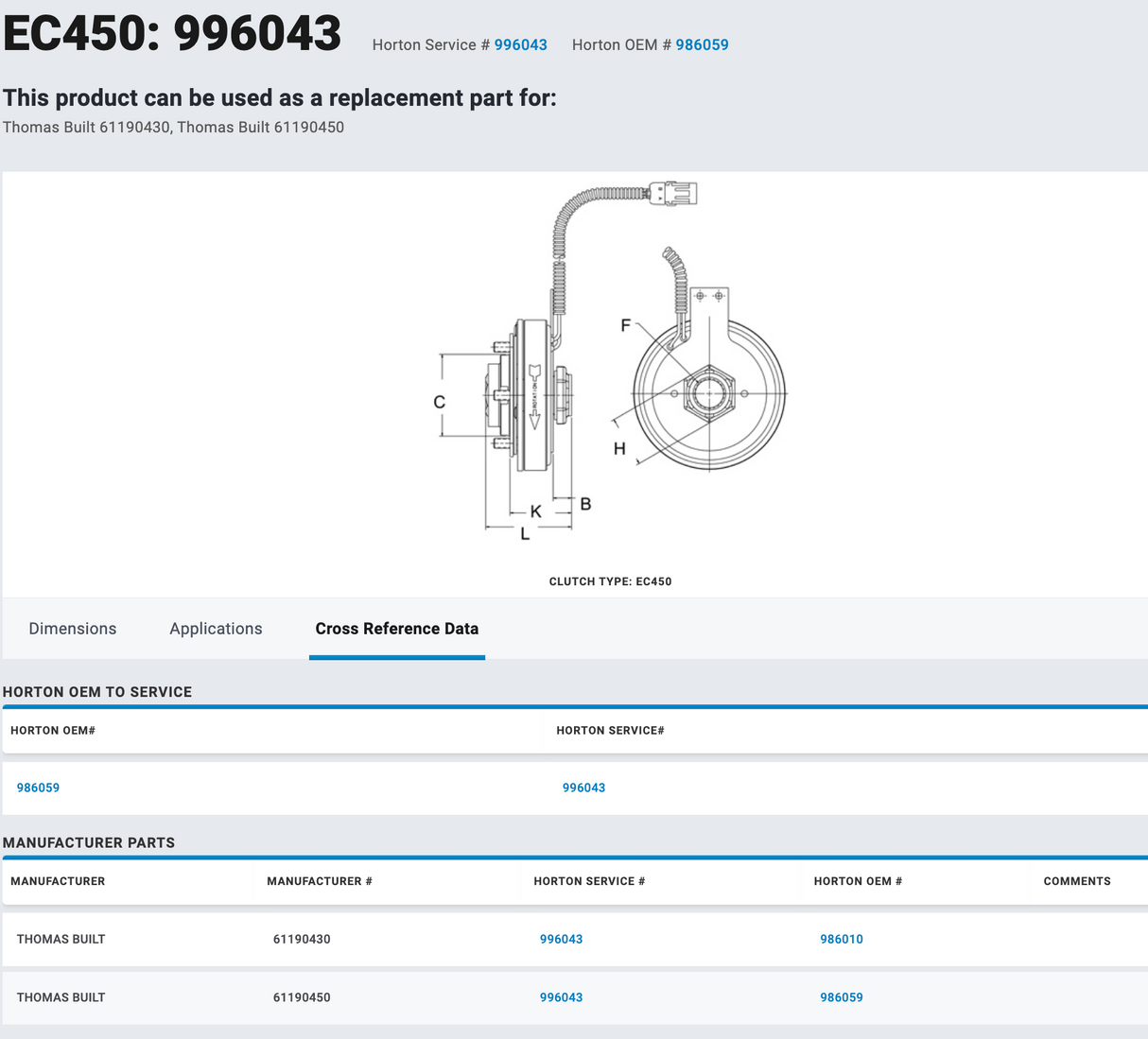Click the EC450 clutch side-view drawing

pos(530,397)
